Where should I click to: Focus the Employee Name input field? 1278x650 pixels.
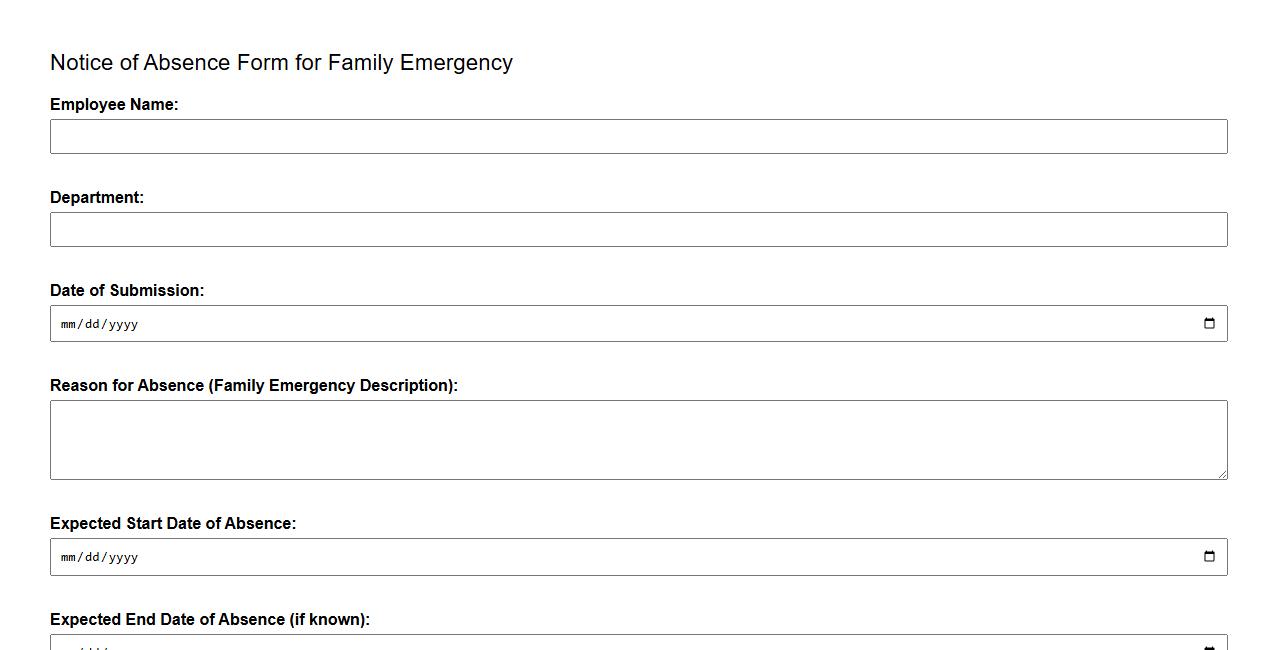pyautogui.click(x=639, y=136)
